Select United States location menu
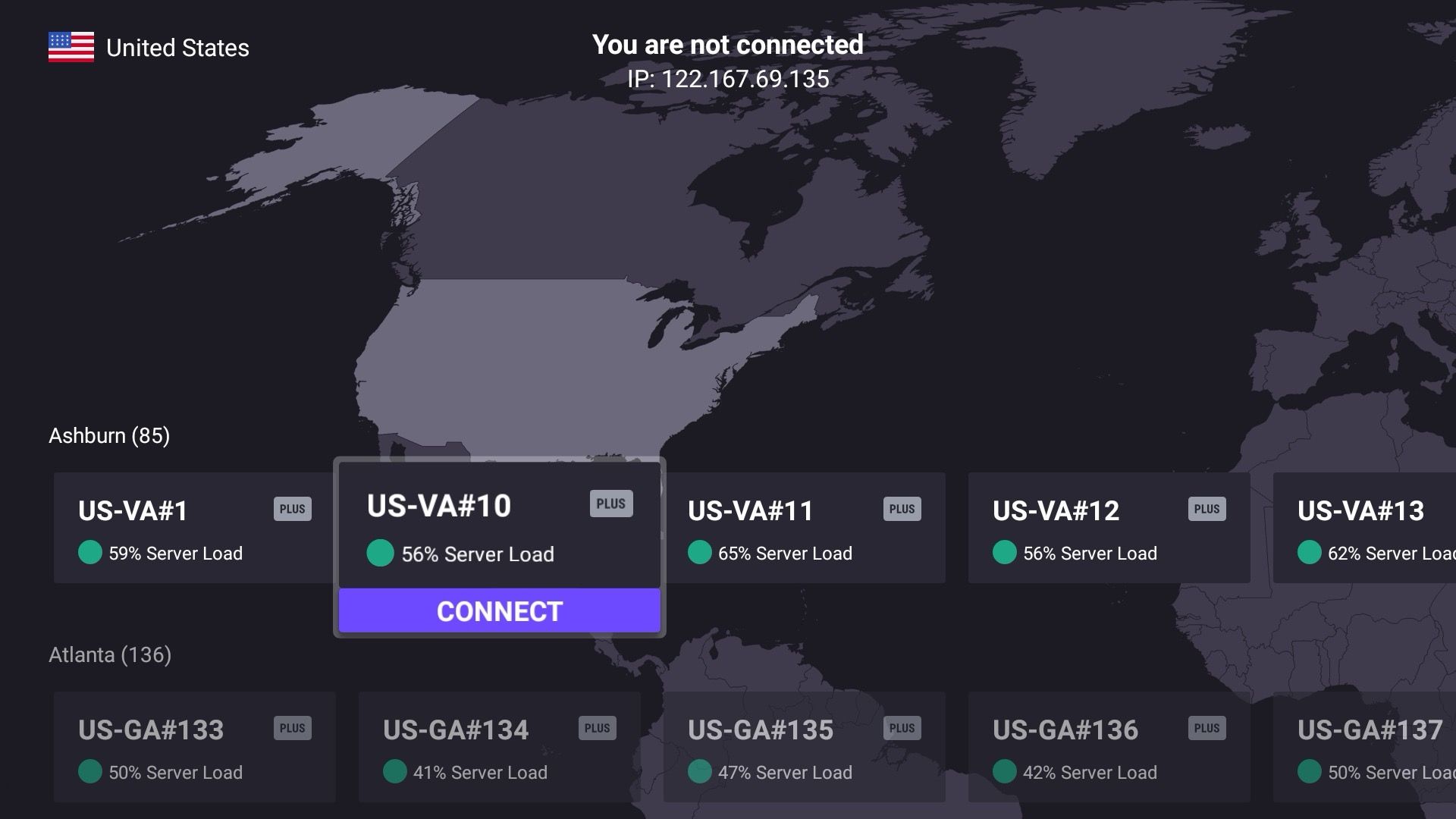Viewport: 1456px width, 819px height. click(150, 46)
